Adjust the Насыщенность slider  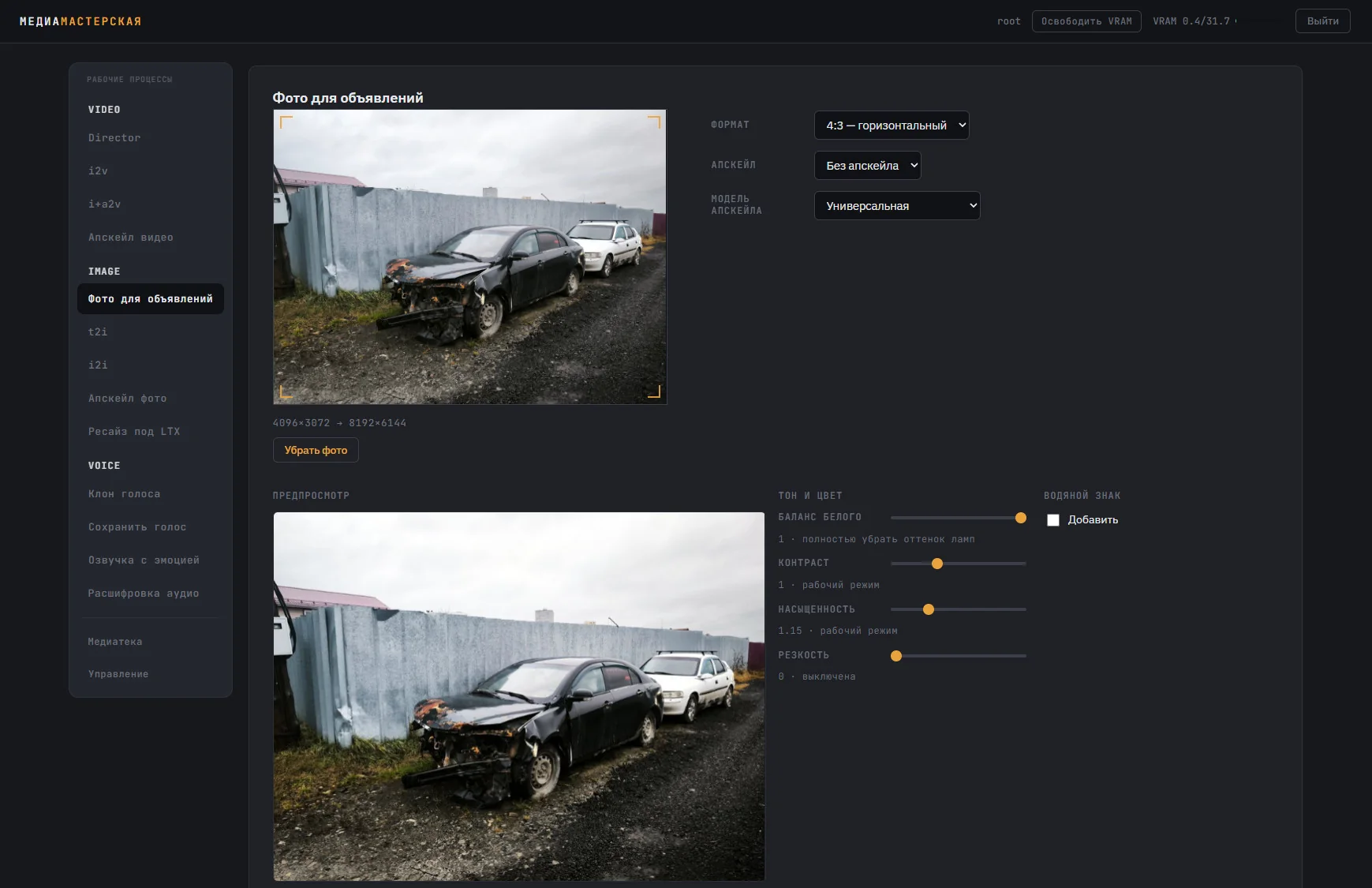[958, 609]
